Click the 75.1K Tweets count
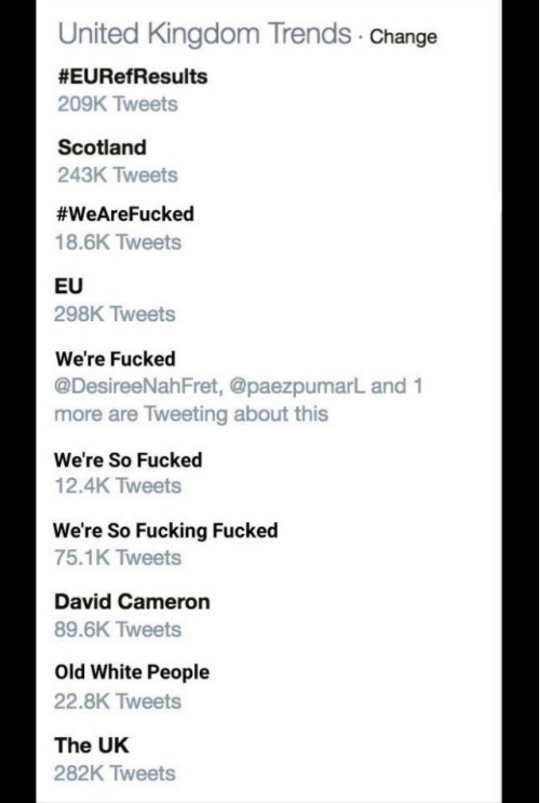 click(x=118, y=558)
